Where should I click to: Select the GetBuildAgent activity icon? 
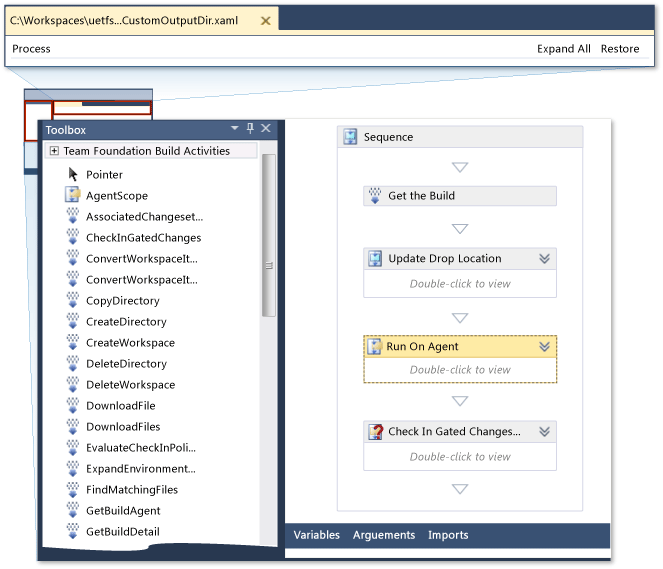73,510
